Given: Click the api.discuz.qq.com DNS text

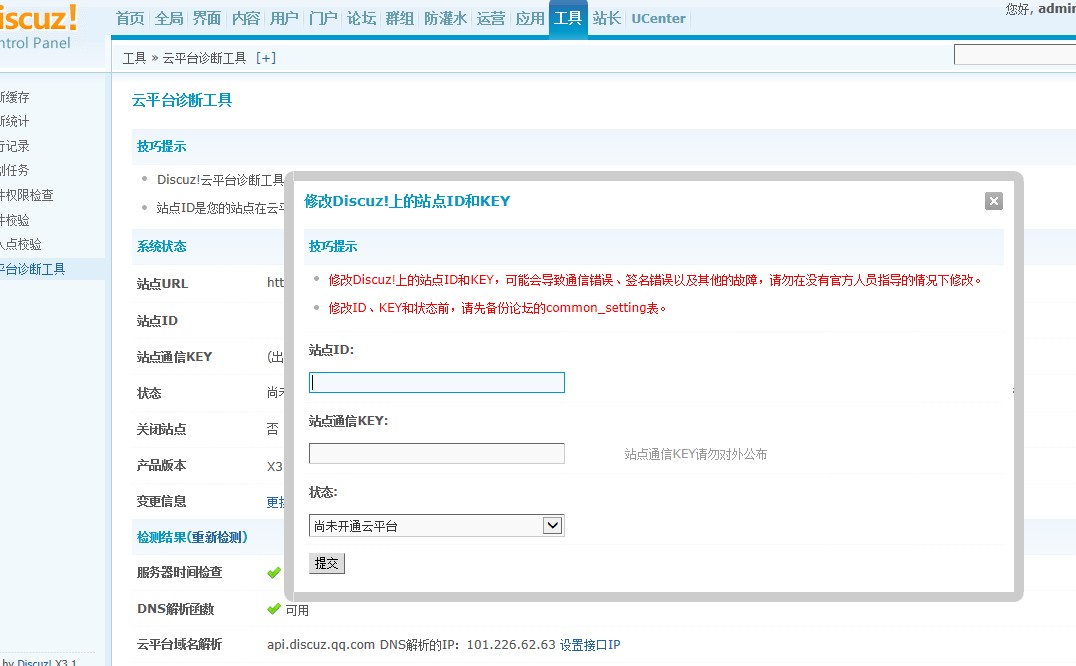Looking at the screenshot, I should (411, 645).
